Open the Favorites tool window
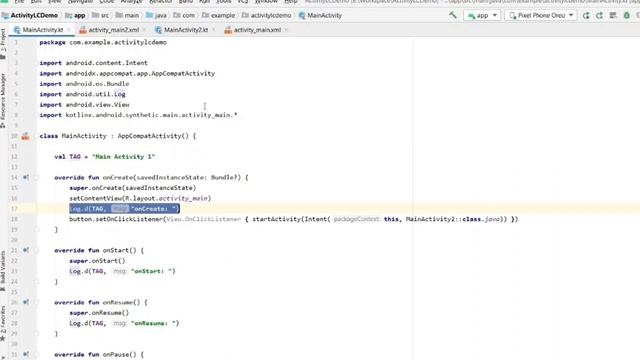640x360 pixels. click(x=3, y=323)
